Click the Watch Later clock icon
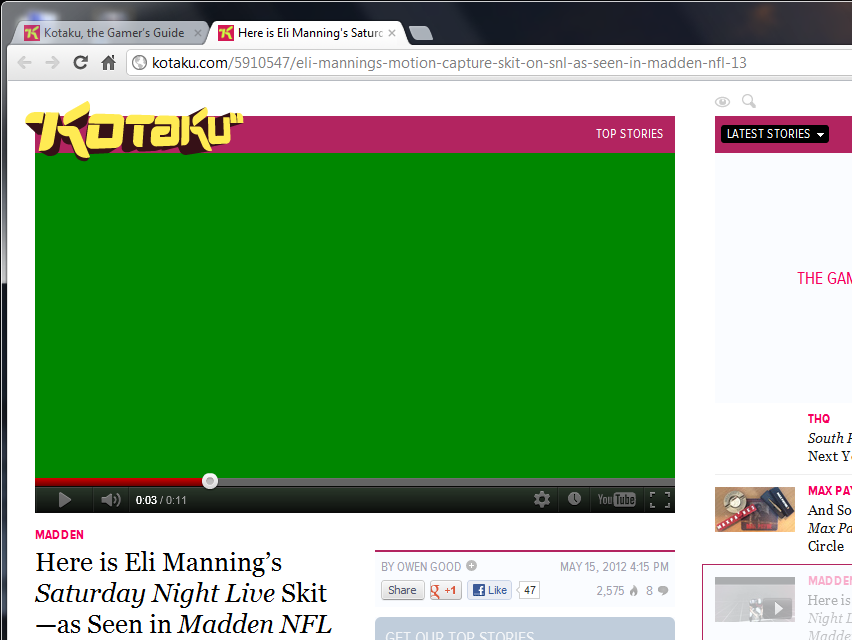 (x=574, y=499)
